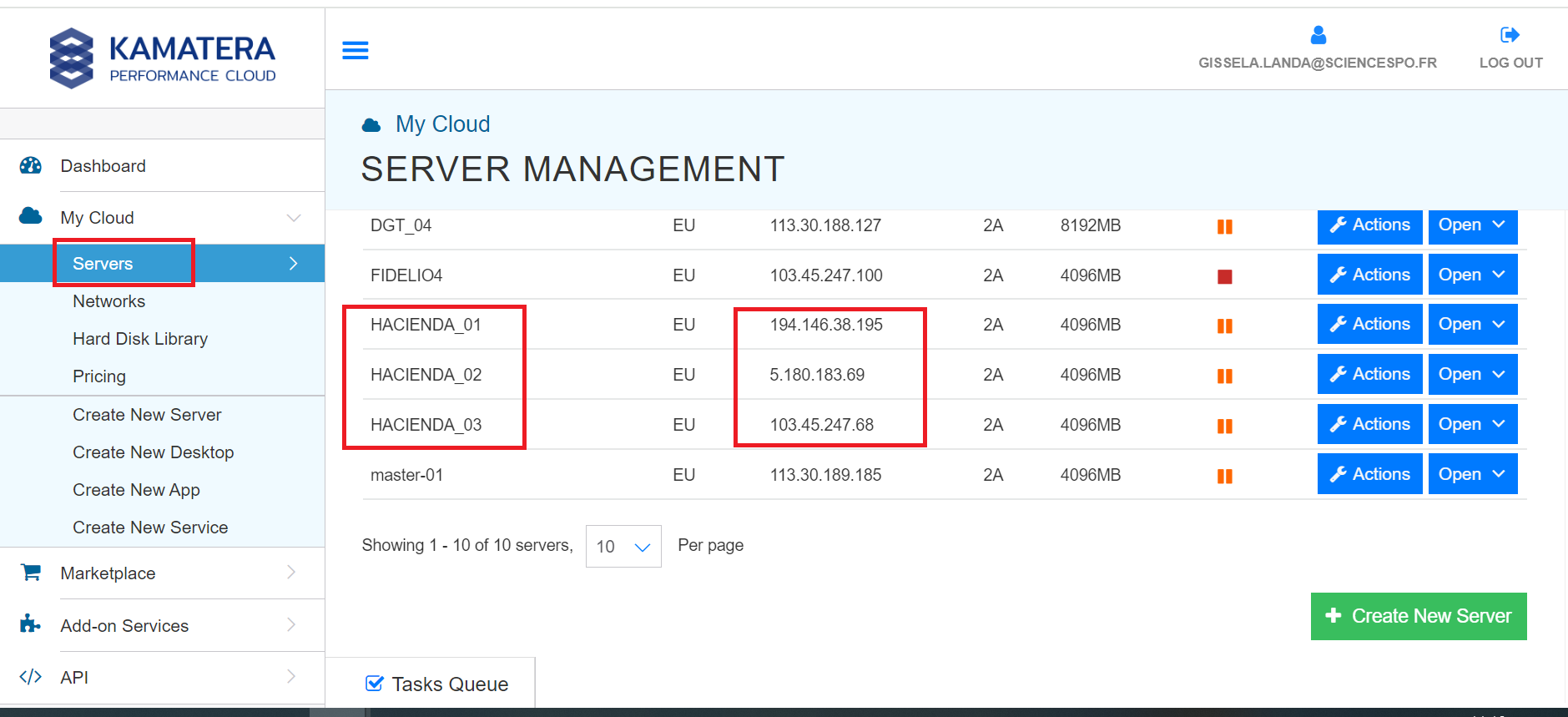Open Actions for master-01
This screenshot has width=1568, height=717.
[1370, 474]
